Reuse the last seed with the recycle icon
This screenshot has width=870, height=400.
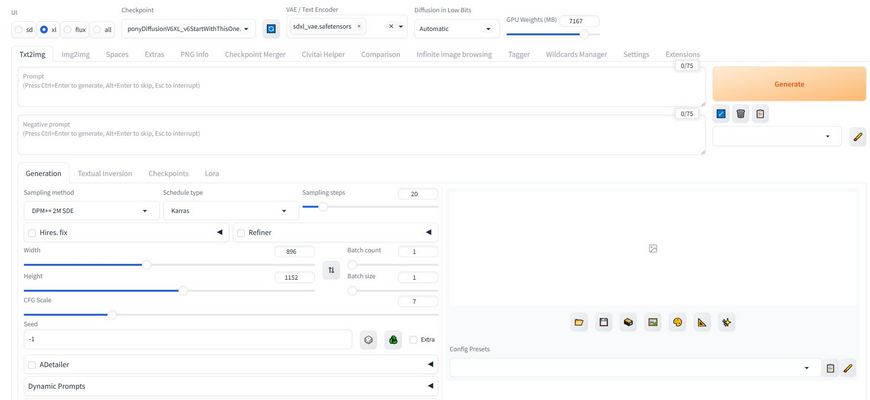coord(393,340)
